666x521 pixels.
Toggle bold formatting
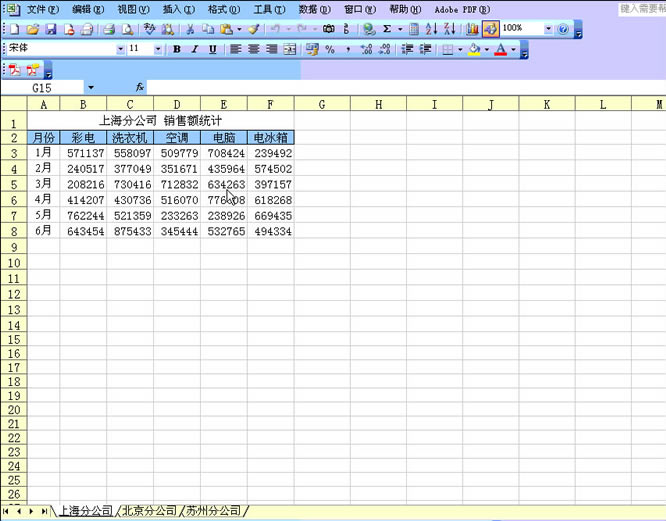[x=177, y=49]
